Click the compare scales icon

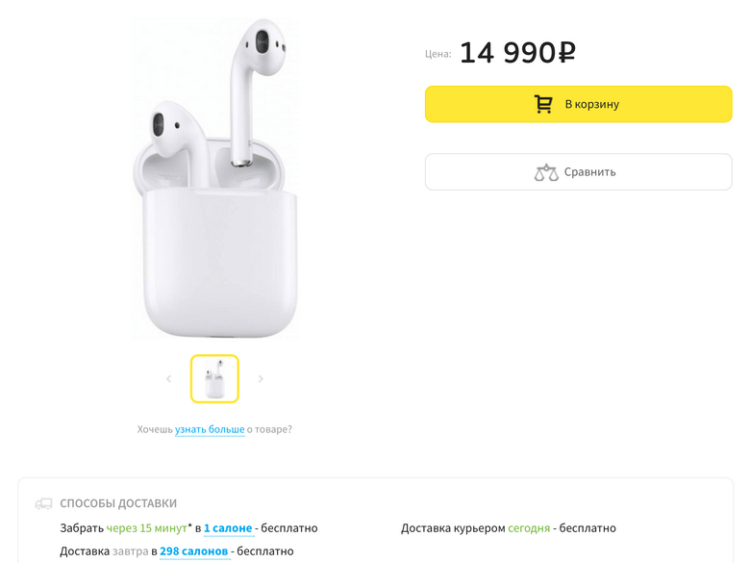(546, 172)
